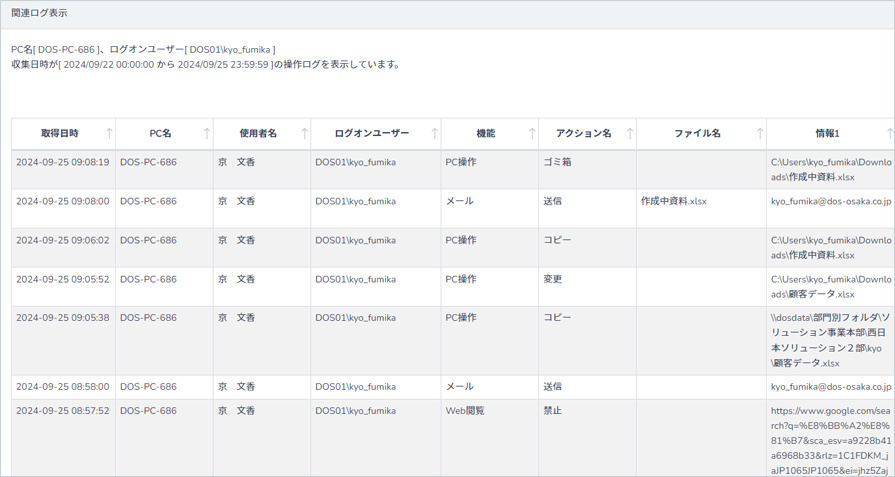
Task: Sort by 使用者名 using its arrow icon
Action: click(304, 134)
